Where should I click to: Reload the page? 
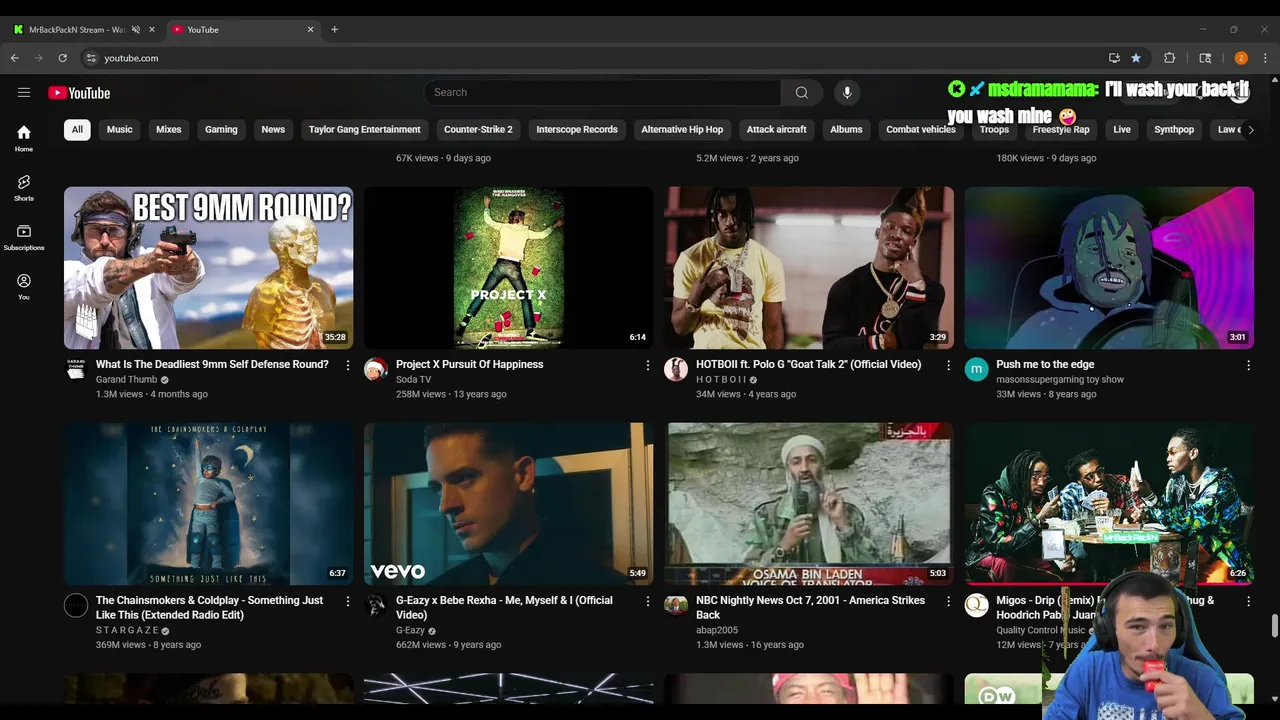(62, 58)
